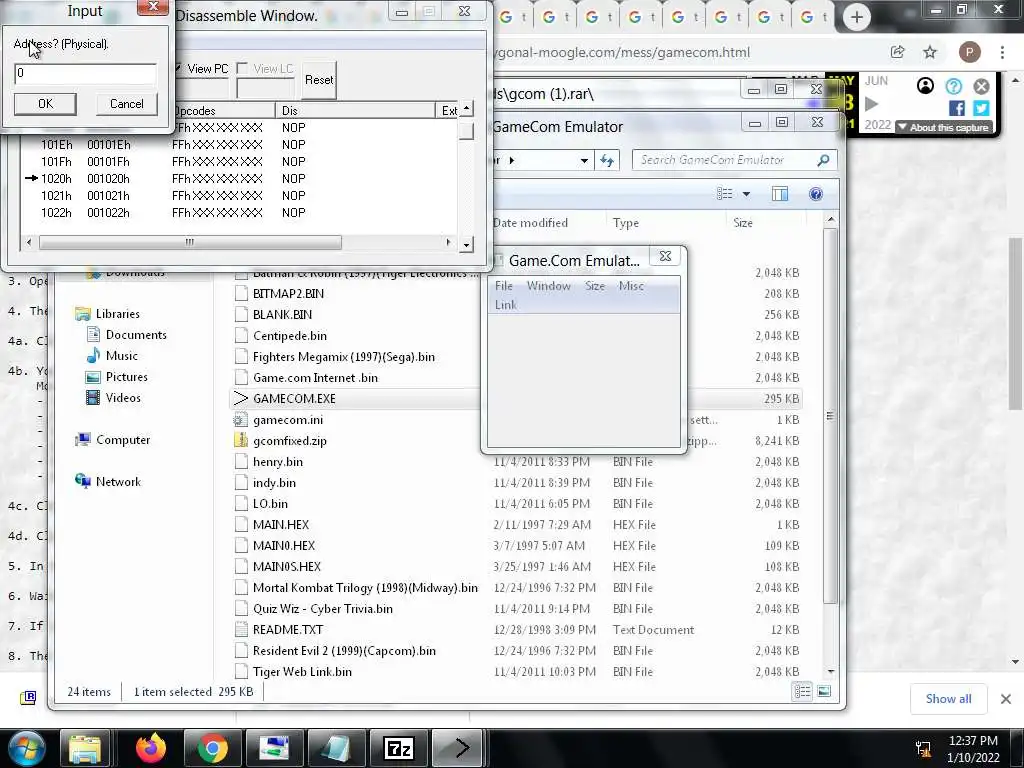Viewport: 1024px width, 768px height.
Task: Share this page icon in Chrome
Action: 897,52
